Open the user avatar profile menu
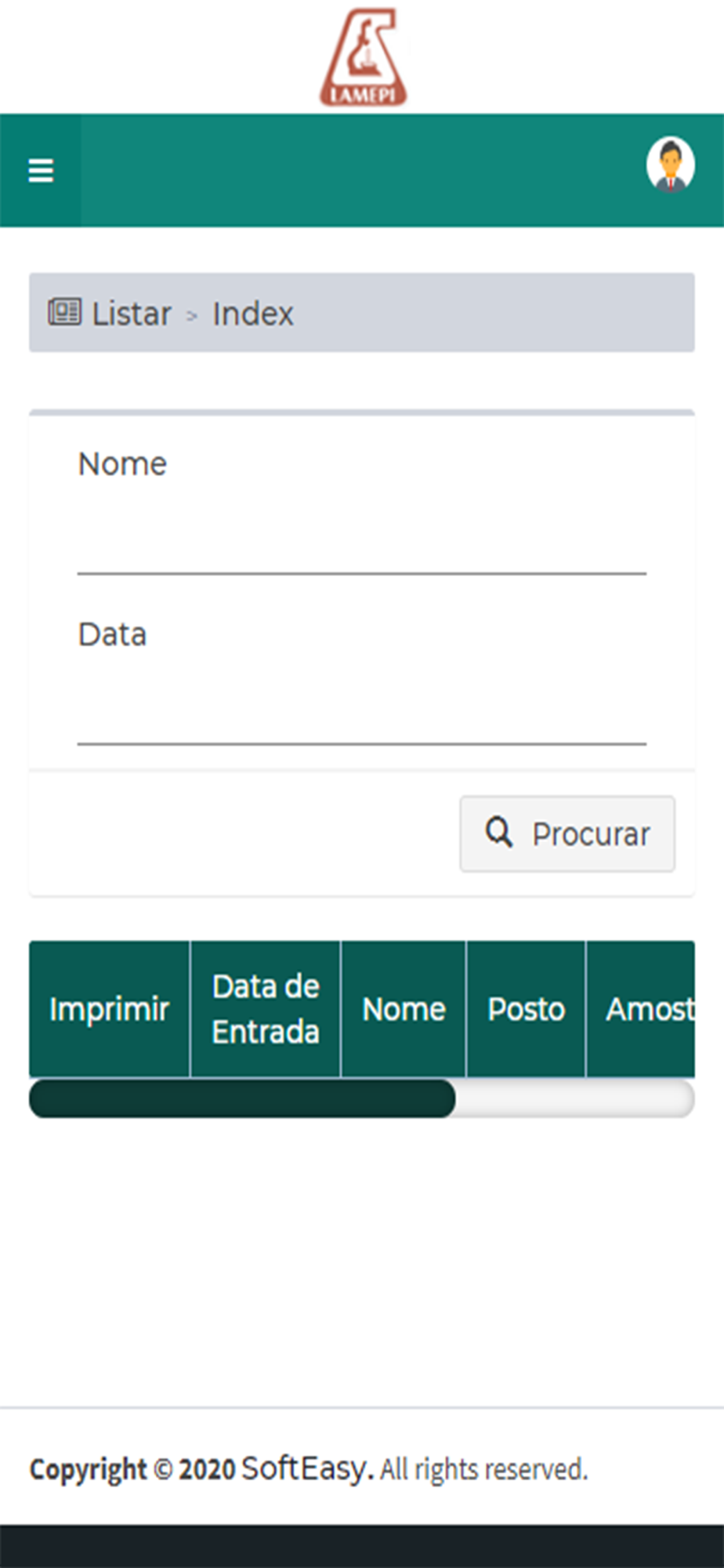Image resolution: width=724 pixels, height=1568 pixels. pos(670,165)
